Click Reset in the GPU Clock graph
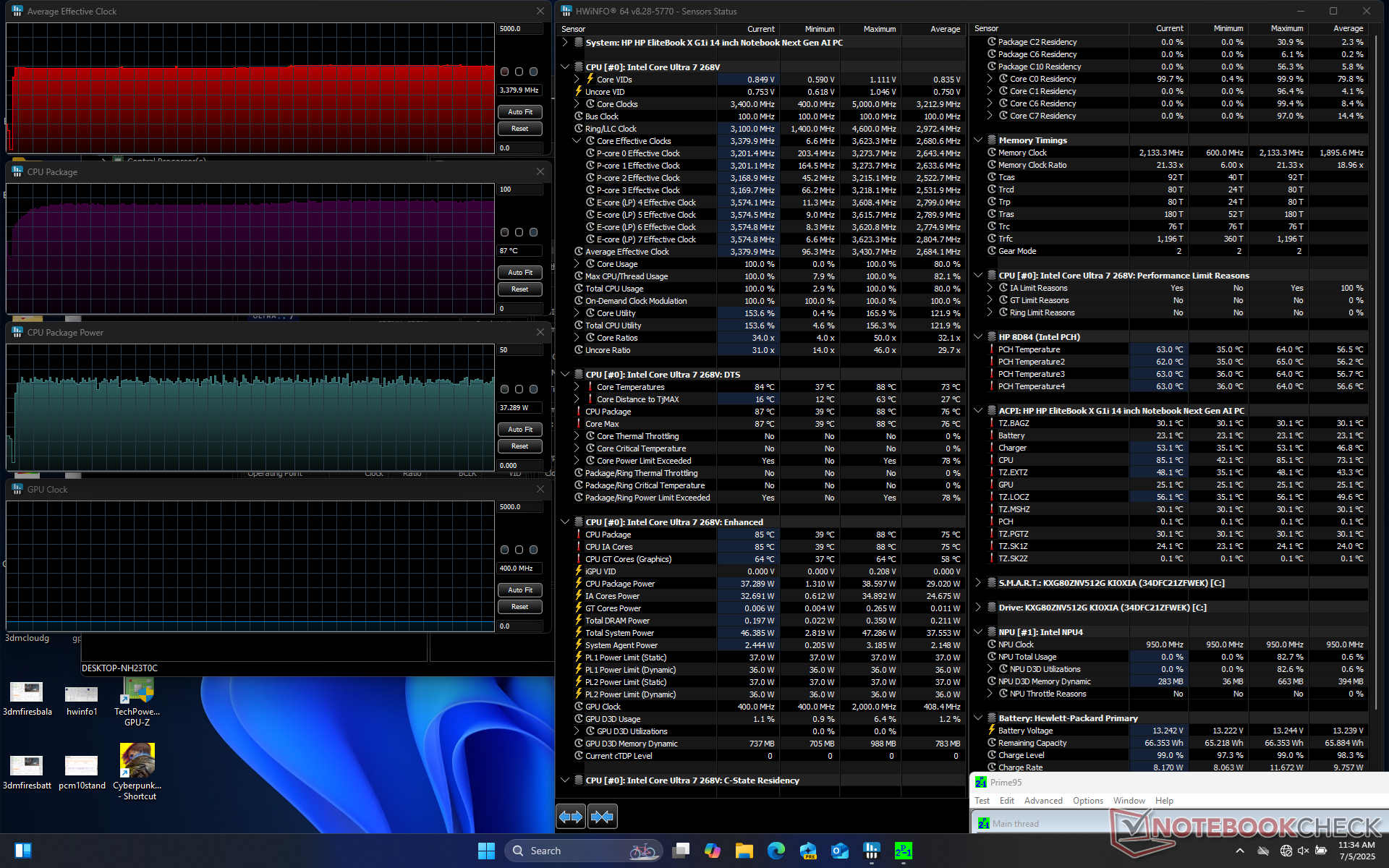Viewport: 1389px width, 868px height. [519, 607]
